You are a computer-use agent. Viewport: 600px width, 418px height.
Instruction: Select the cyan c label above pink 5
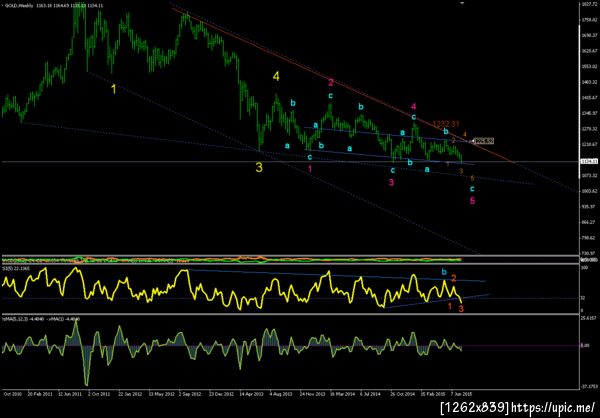point(473,189)
